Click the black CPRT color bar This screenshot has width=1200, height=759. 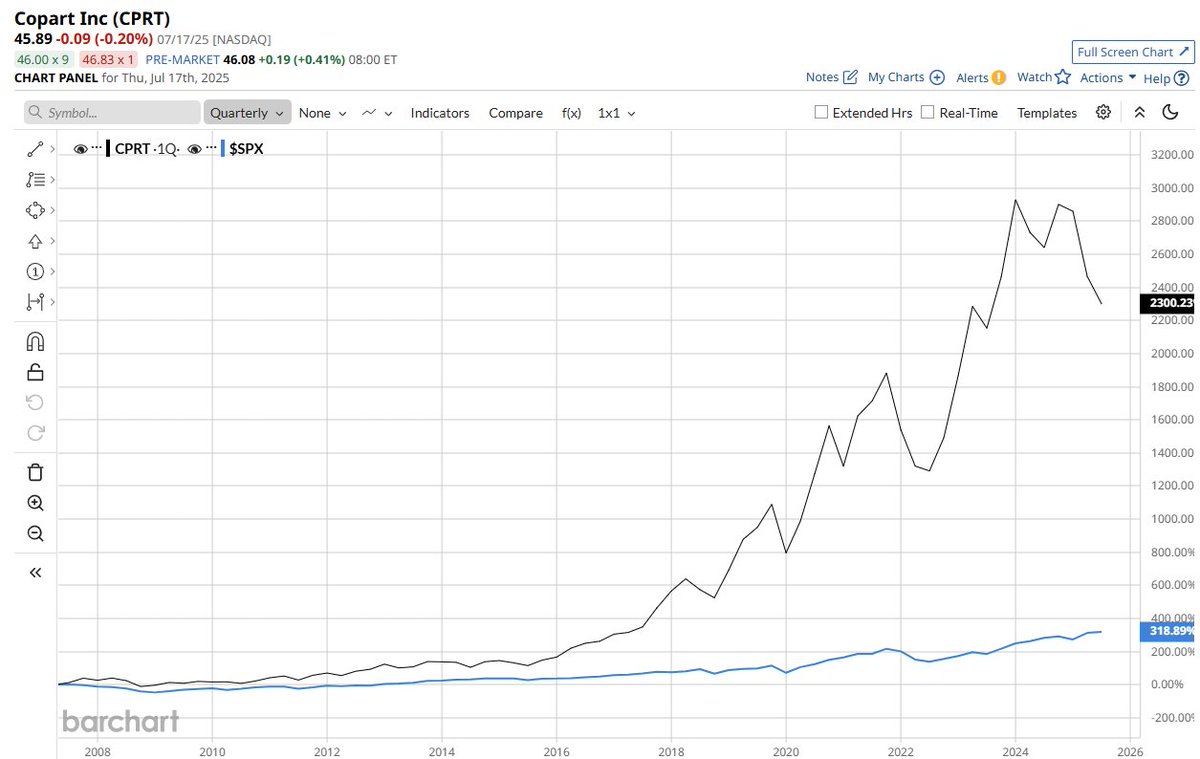click(108, 148)
